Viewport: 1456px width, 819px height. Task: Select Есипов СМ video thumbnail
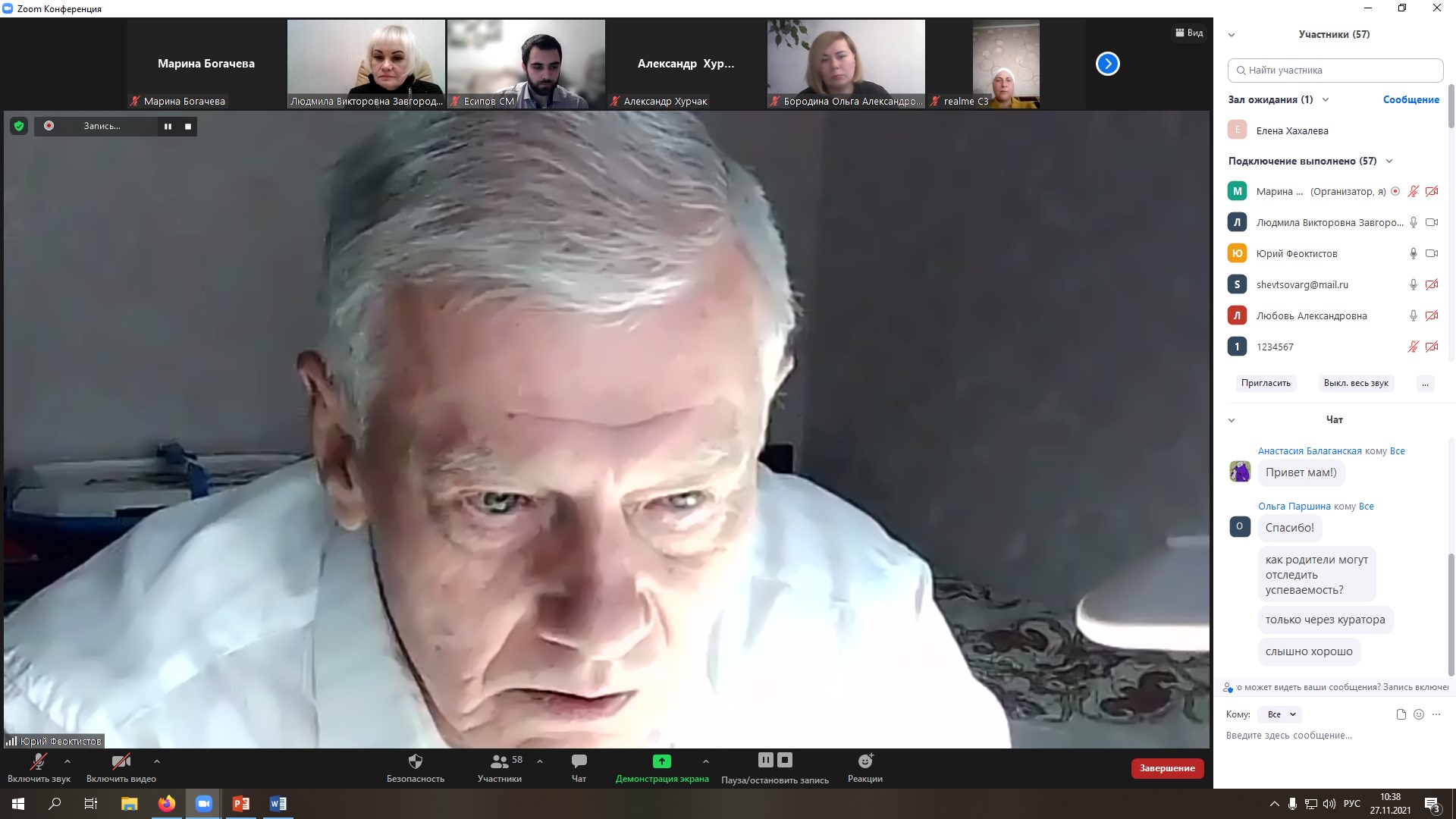526,64
